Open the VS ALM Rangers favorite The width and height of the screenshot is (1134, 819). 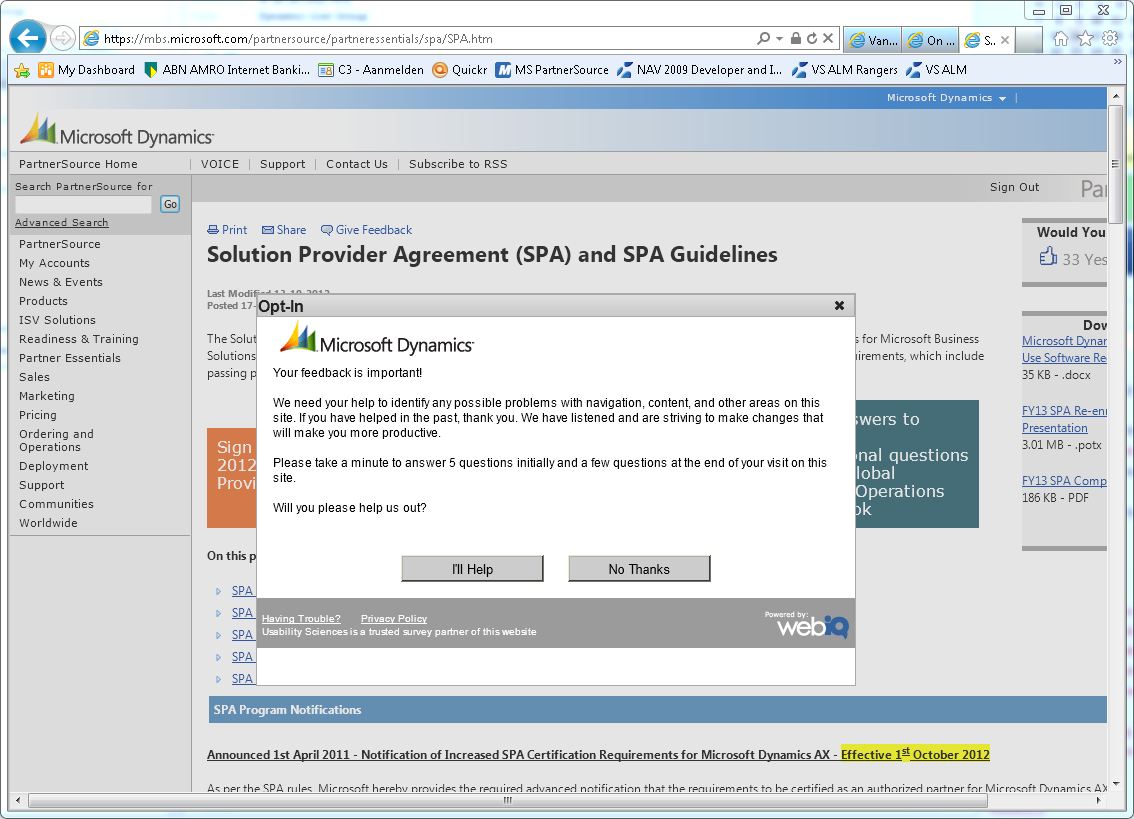pyautogui.click(x=845, y=70)
